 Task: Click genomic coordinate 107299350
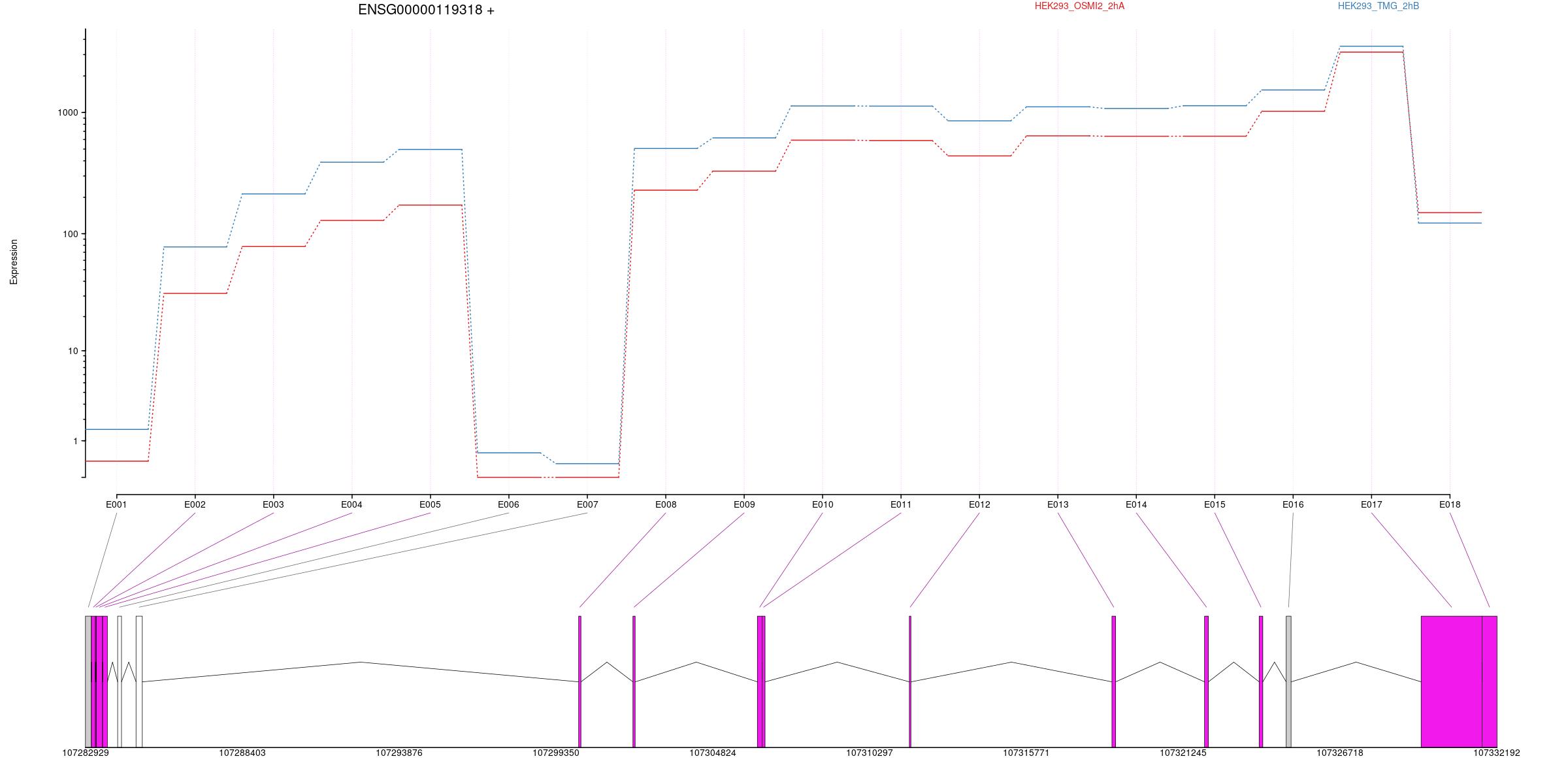[556, 753]
